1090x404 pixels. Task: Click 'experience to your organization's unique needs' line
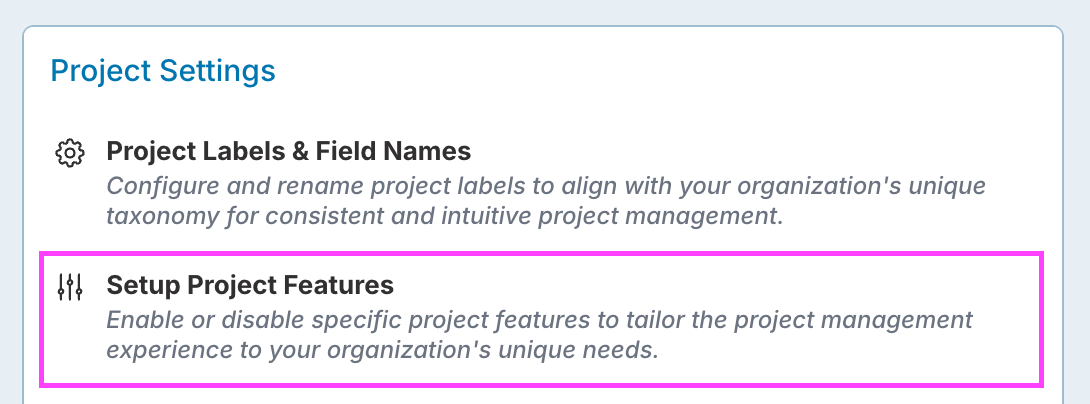(382, 351)
